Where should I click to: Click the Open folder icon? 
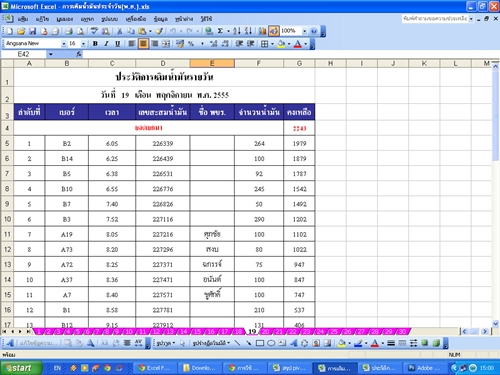pos(21,31)
